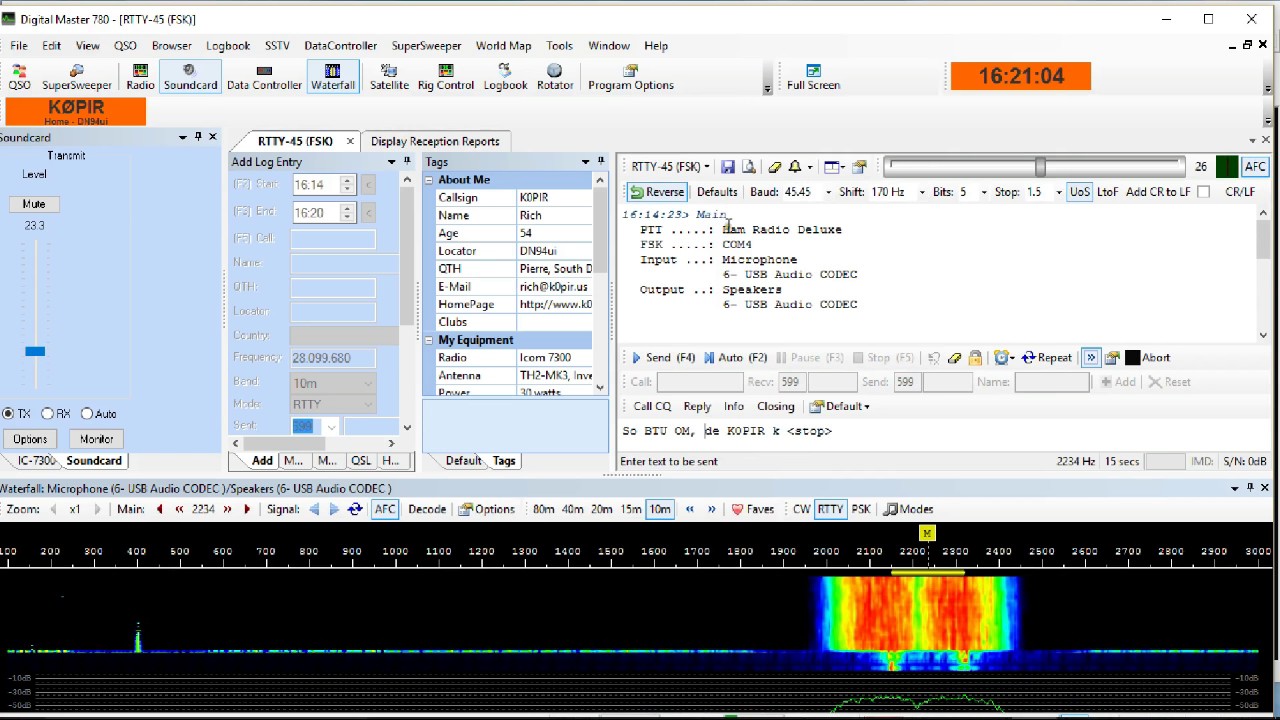The image size is (1280, 720).
Task: Switch to Display Reception Reports tab
Action: pyautogui.click(x=435, y=141)
